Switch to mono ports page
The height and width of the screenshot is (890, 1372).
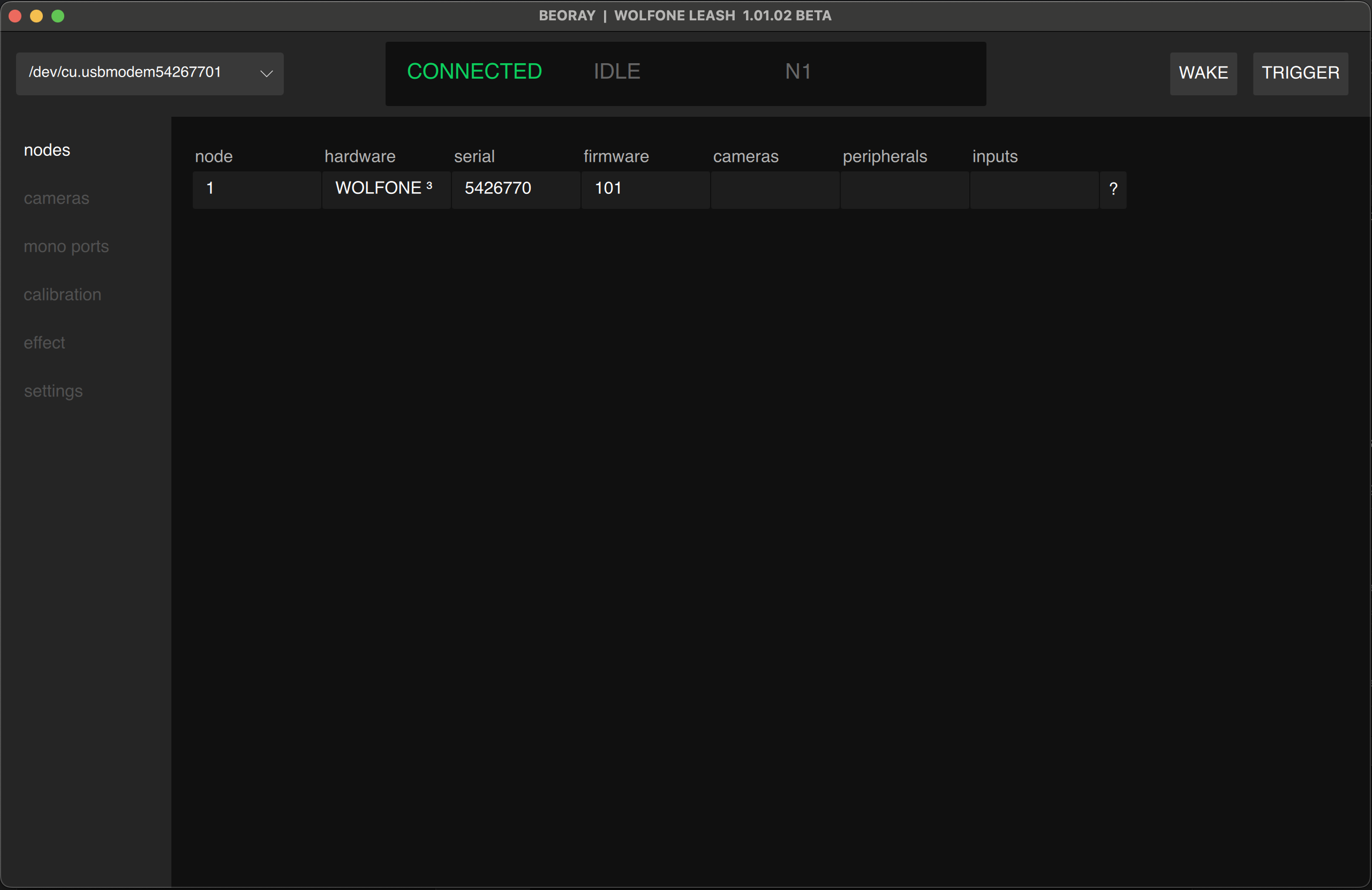(x=66, y=246)
